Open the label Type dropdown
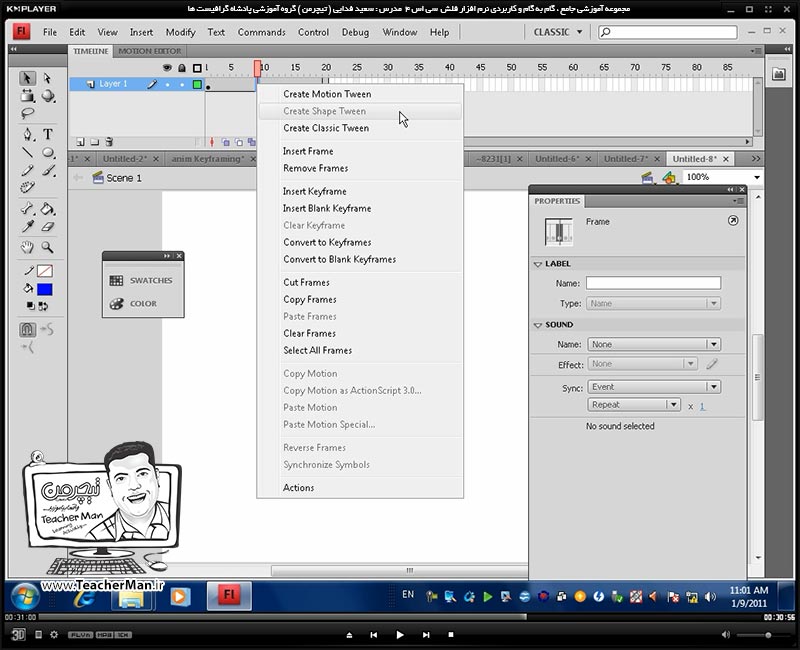This screenshot has height=650, width=800. point(654,304)
